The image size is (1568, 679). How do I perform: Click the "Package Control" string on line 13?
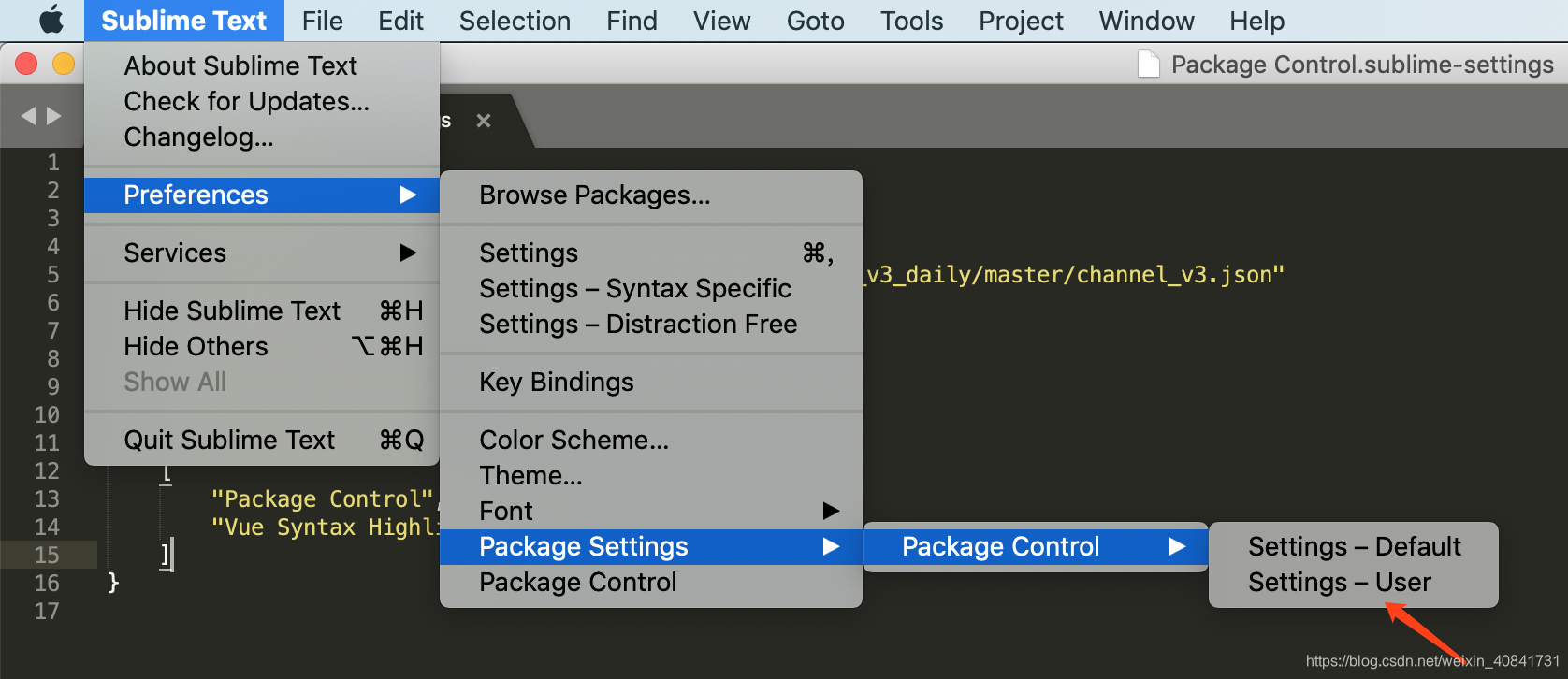(x=323, y=498)
